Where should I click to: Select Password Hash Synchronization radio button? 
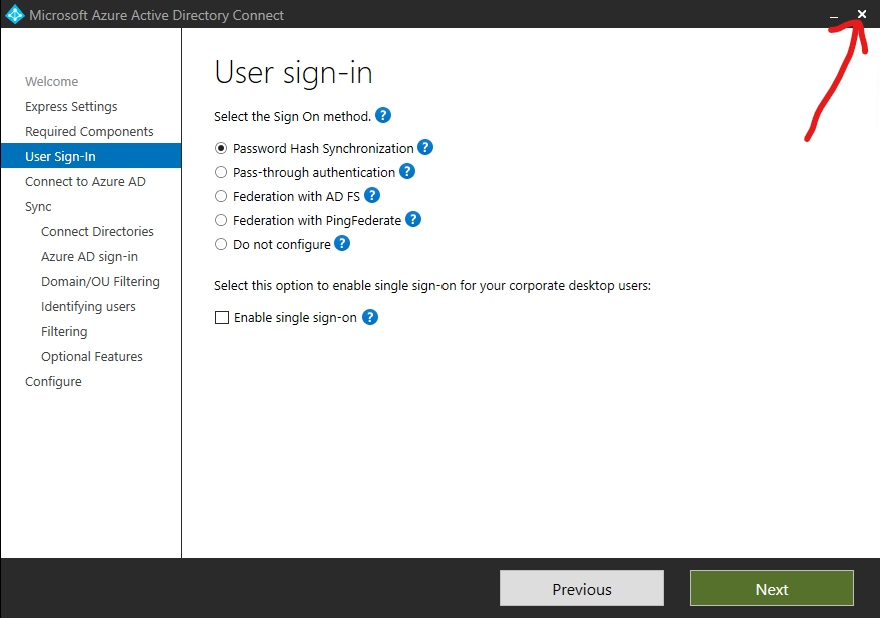[x=221, y=148]
